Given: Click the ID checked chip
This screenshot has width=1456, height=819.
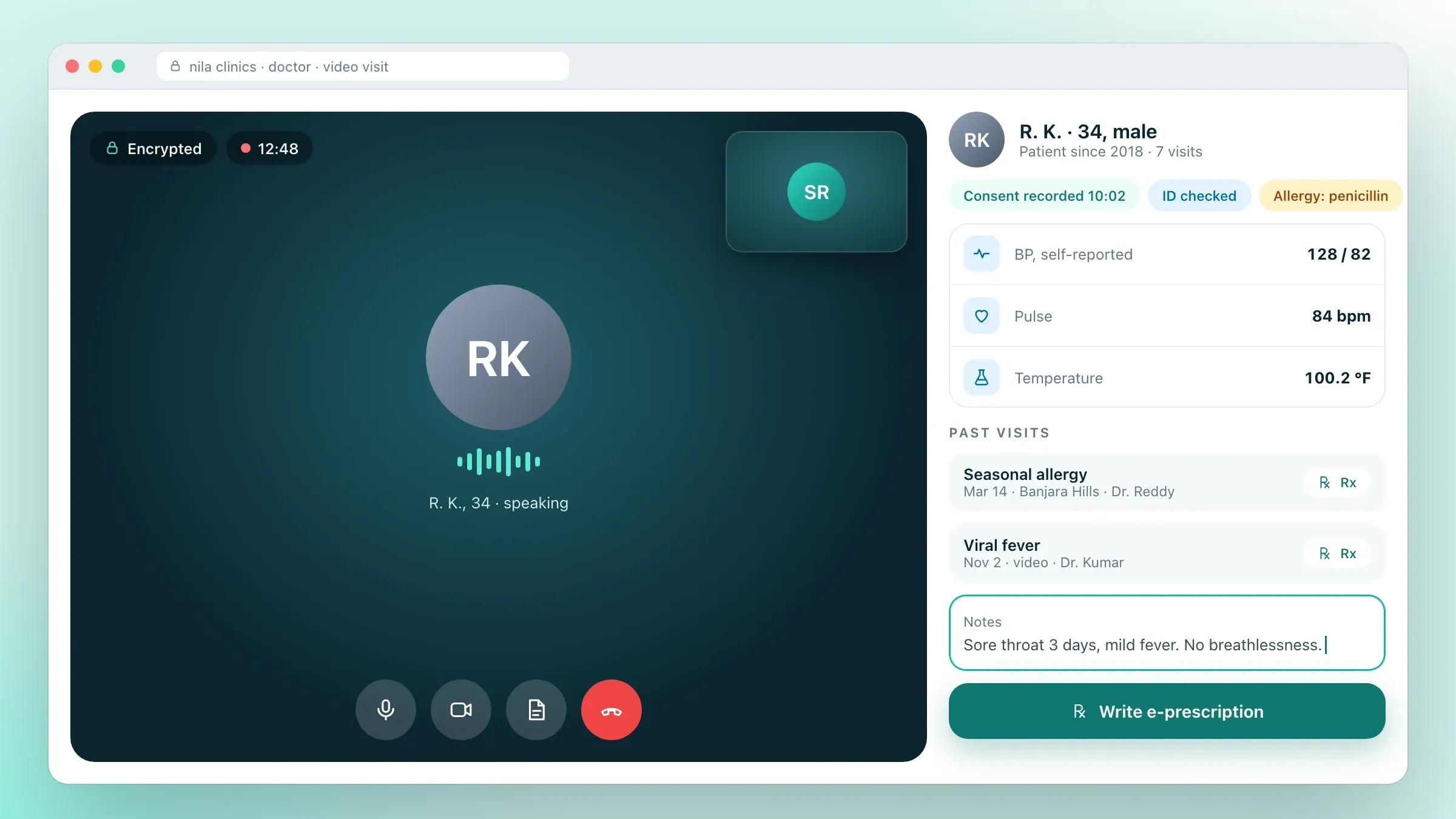Looking at the screenshot, I should (x=1199, y=196).
